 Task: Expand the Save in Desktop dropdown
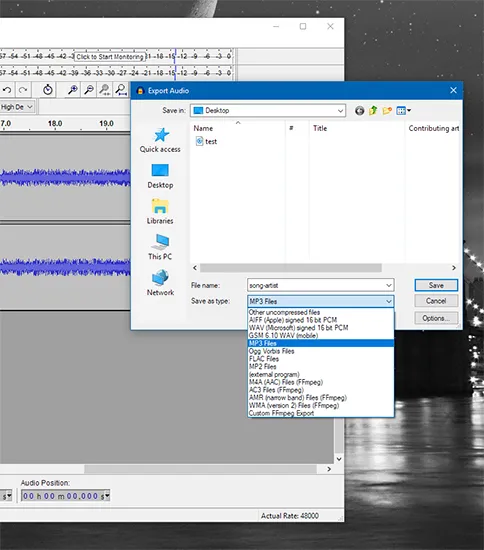click(x=340, y=111)
